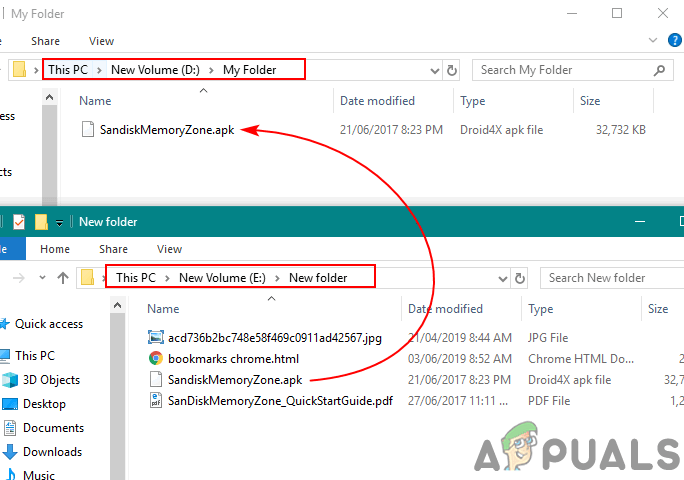
Task: Click folder icon in New folder address bar
Action: 87,277
